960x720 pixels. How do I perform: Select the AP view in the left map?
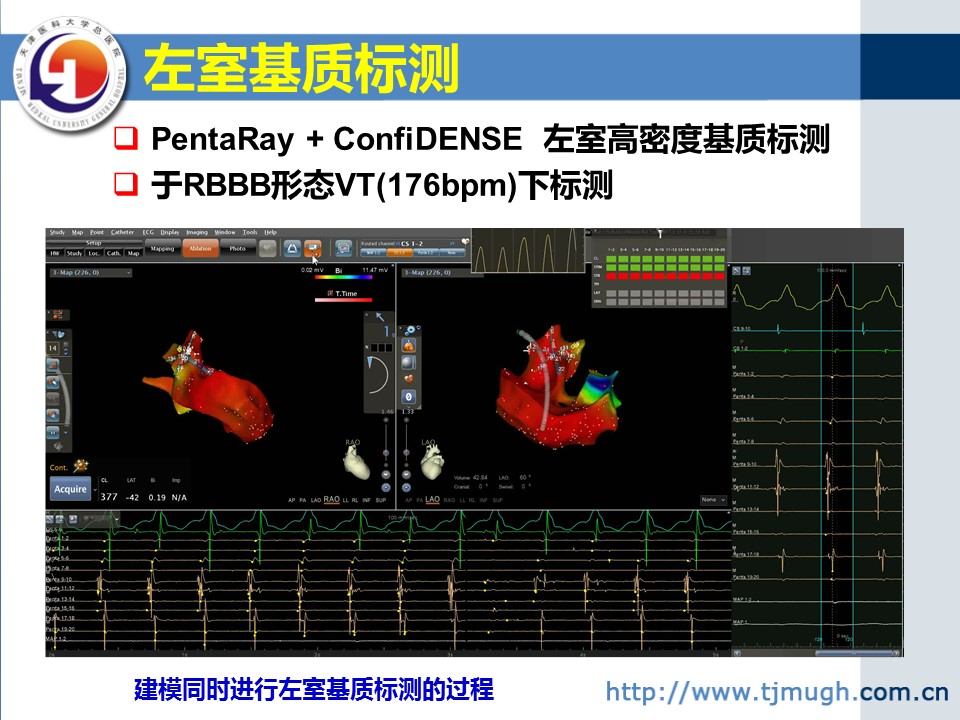pyautogui.click(x=291, y=500)
